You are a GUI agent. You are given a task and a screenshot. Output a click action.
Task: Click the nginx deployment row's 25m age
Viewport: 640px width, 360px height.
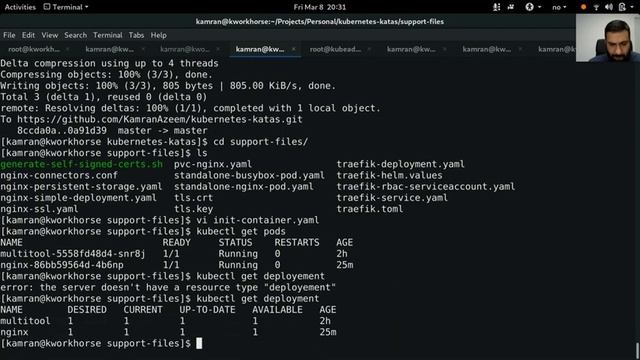click(x=328, y=332)
